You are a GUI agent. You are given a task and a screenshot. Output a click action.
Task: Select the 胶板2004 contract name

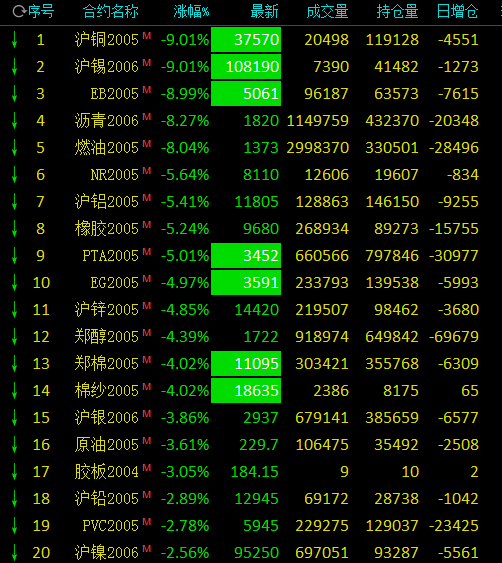point(107,472)
